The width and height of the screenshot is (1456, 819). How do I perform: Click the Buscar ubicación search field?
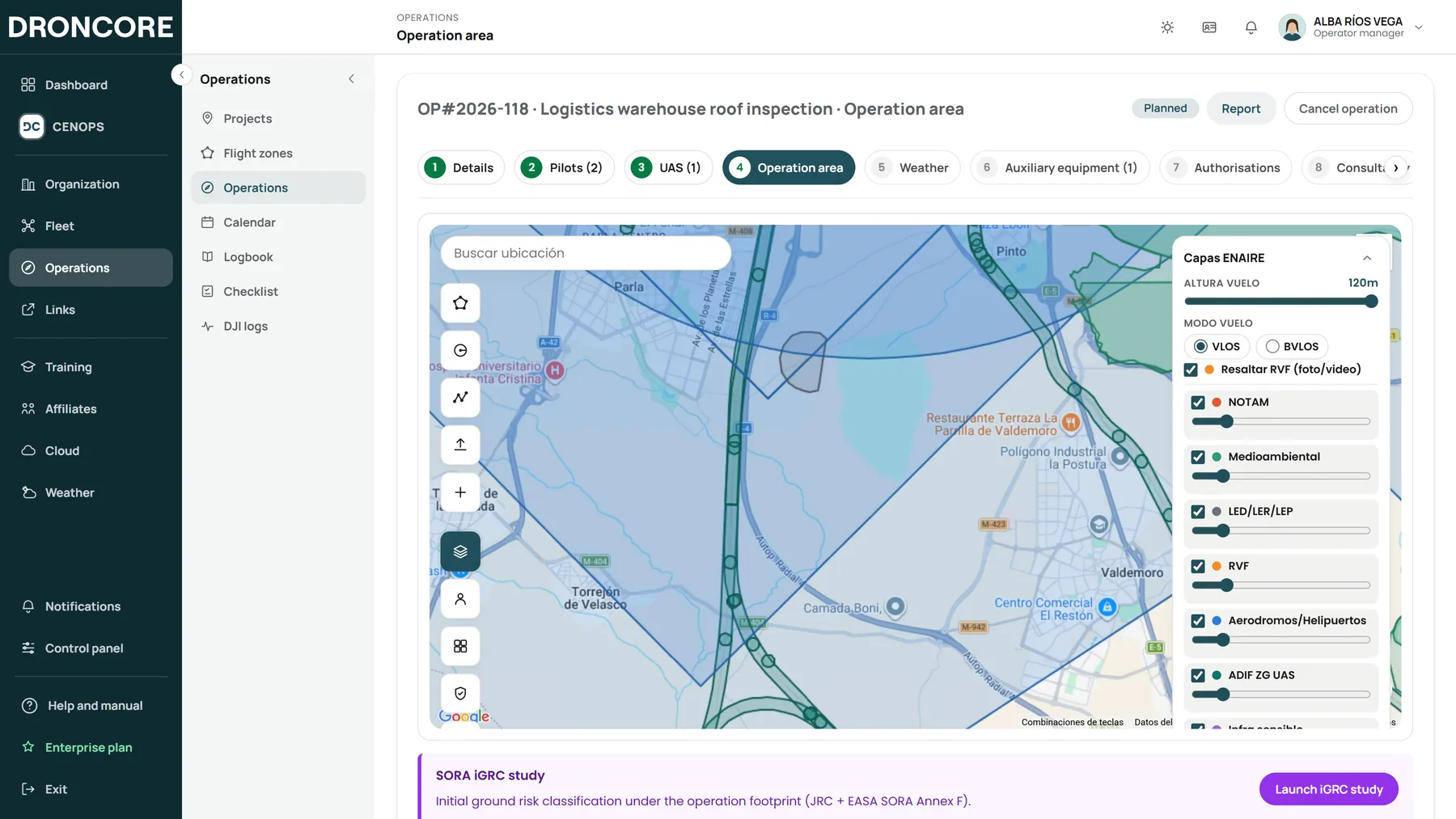coord(586,253)
